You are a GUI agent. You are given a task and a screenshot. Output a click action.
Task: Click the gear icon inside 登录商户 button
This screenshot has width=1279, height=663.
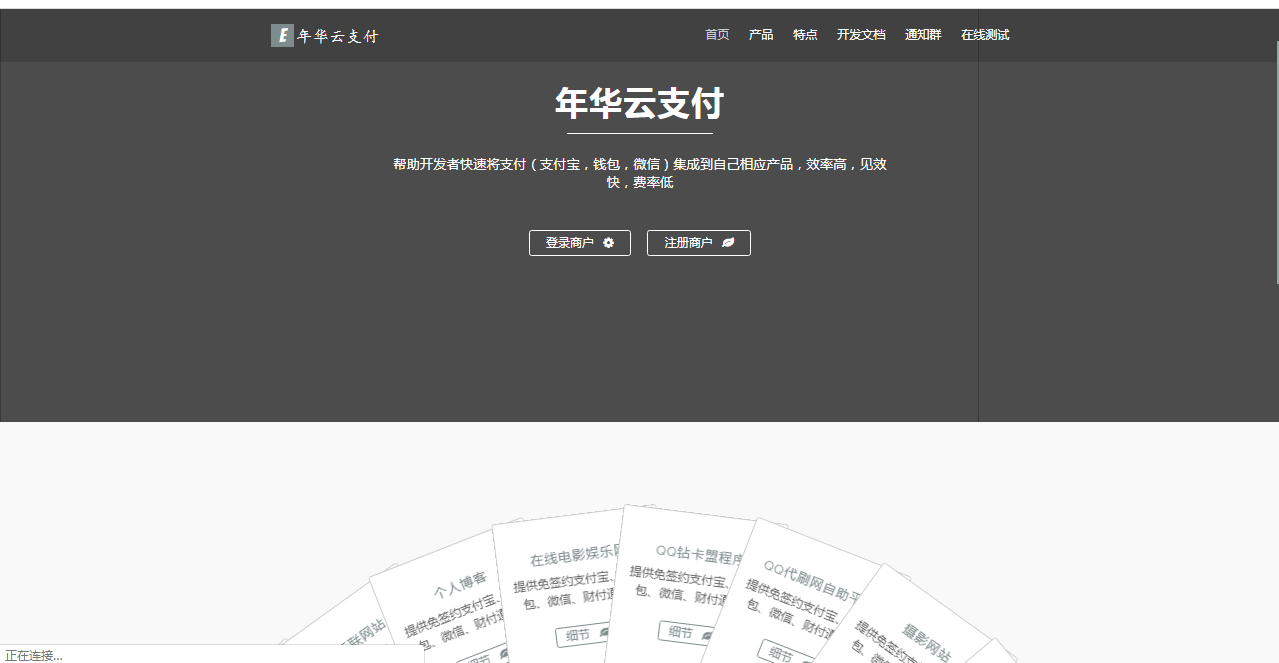pos(609,242)
